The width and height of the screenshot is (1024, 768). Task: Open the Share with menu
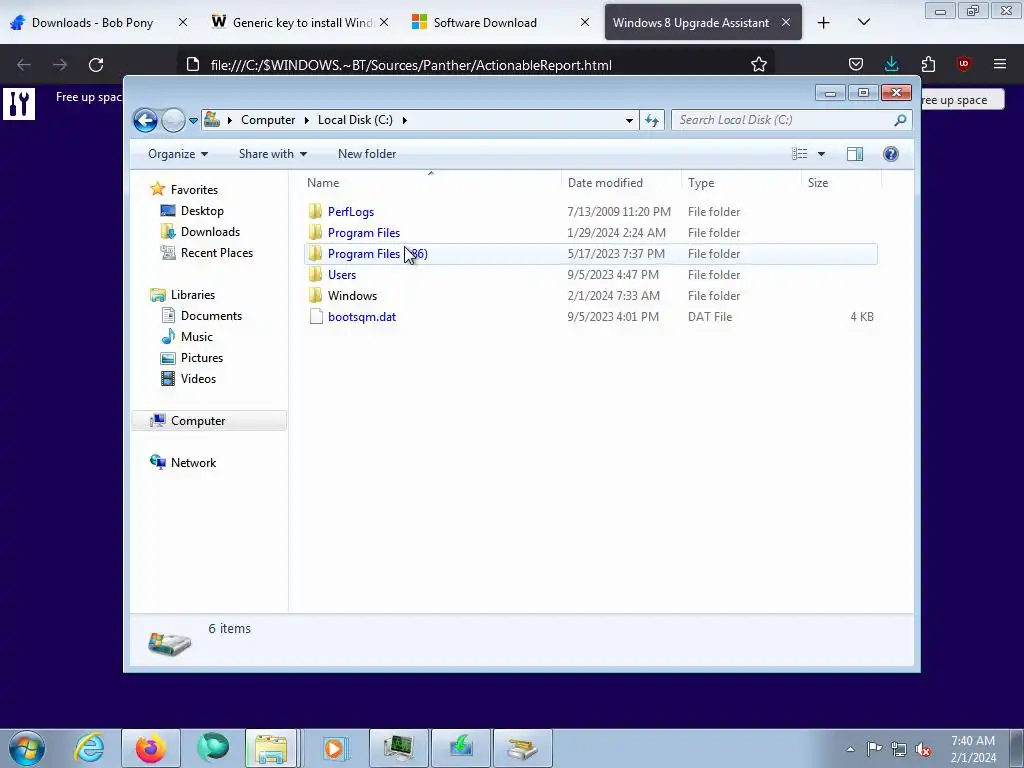[272, 154]
